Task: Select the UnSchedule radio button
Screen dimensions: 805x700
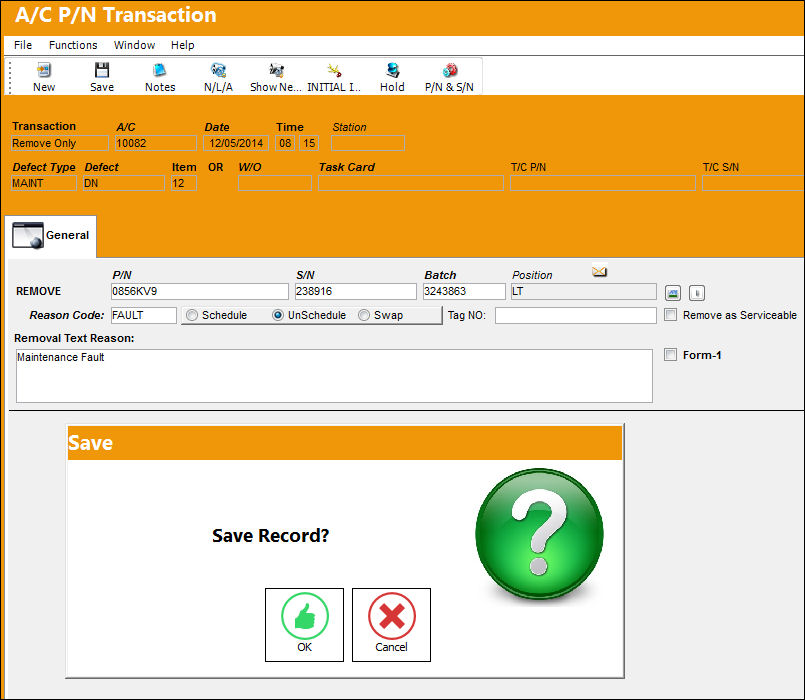Action: point(278,315)
